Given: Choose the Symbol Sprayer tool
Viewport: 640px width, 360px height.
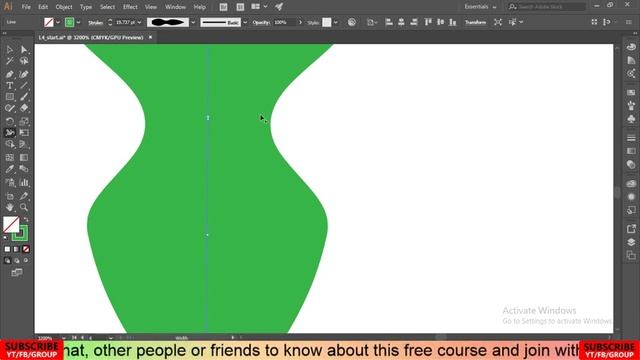Looking at the screenshot, I should pyautogui.click(x=10, y=182).
